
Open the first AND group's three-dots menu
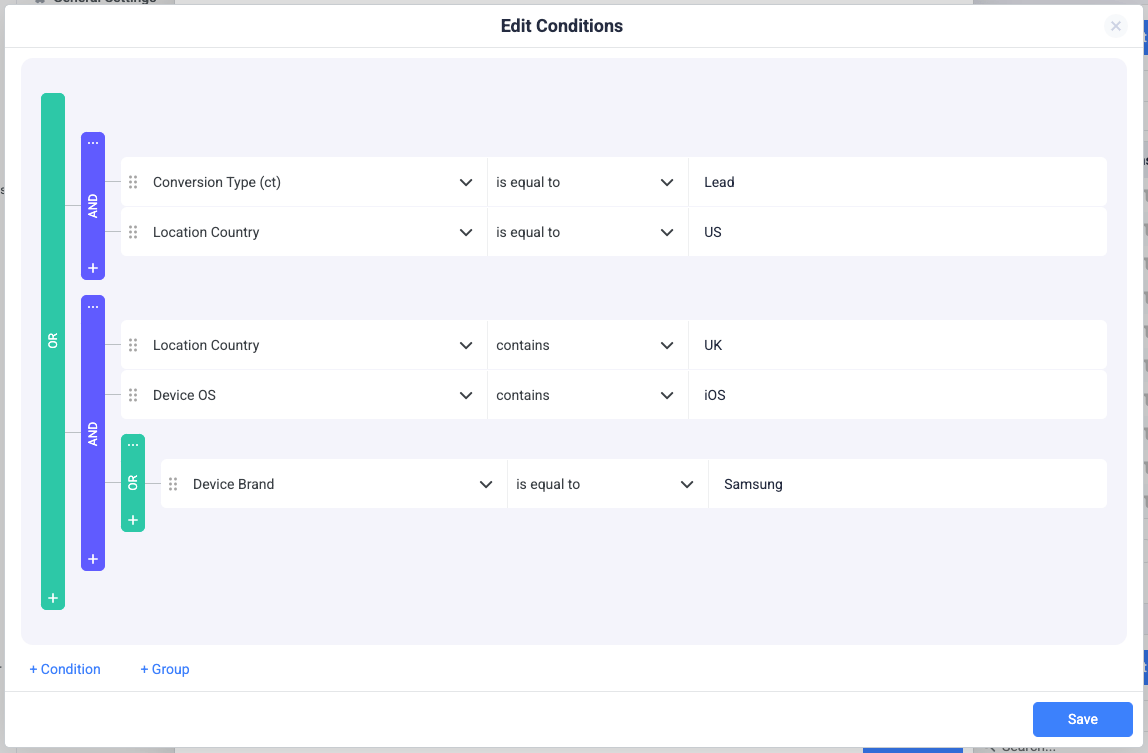pyautogui.click(x=93, y=143)
